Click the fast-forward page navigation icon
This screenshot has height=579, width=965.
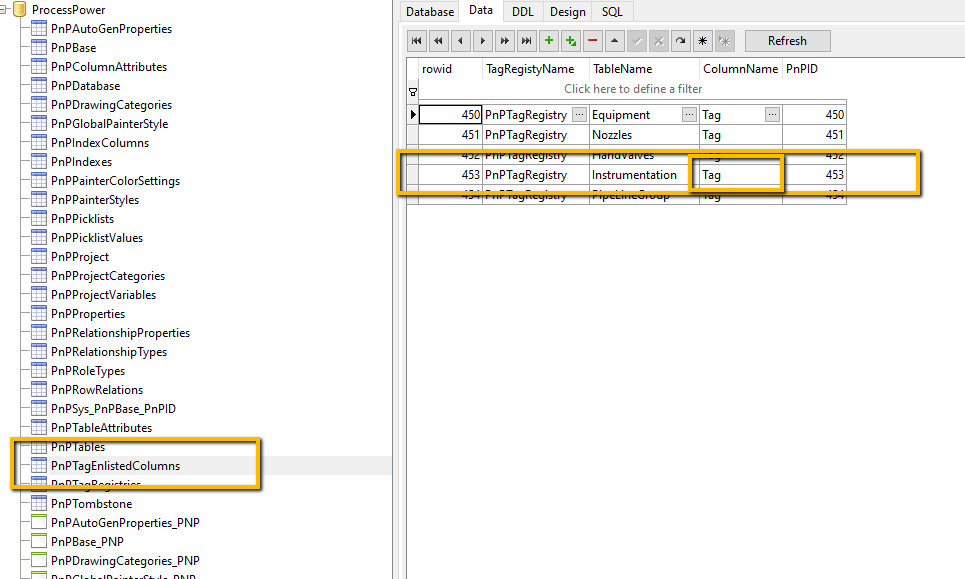(504, 40)
